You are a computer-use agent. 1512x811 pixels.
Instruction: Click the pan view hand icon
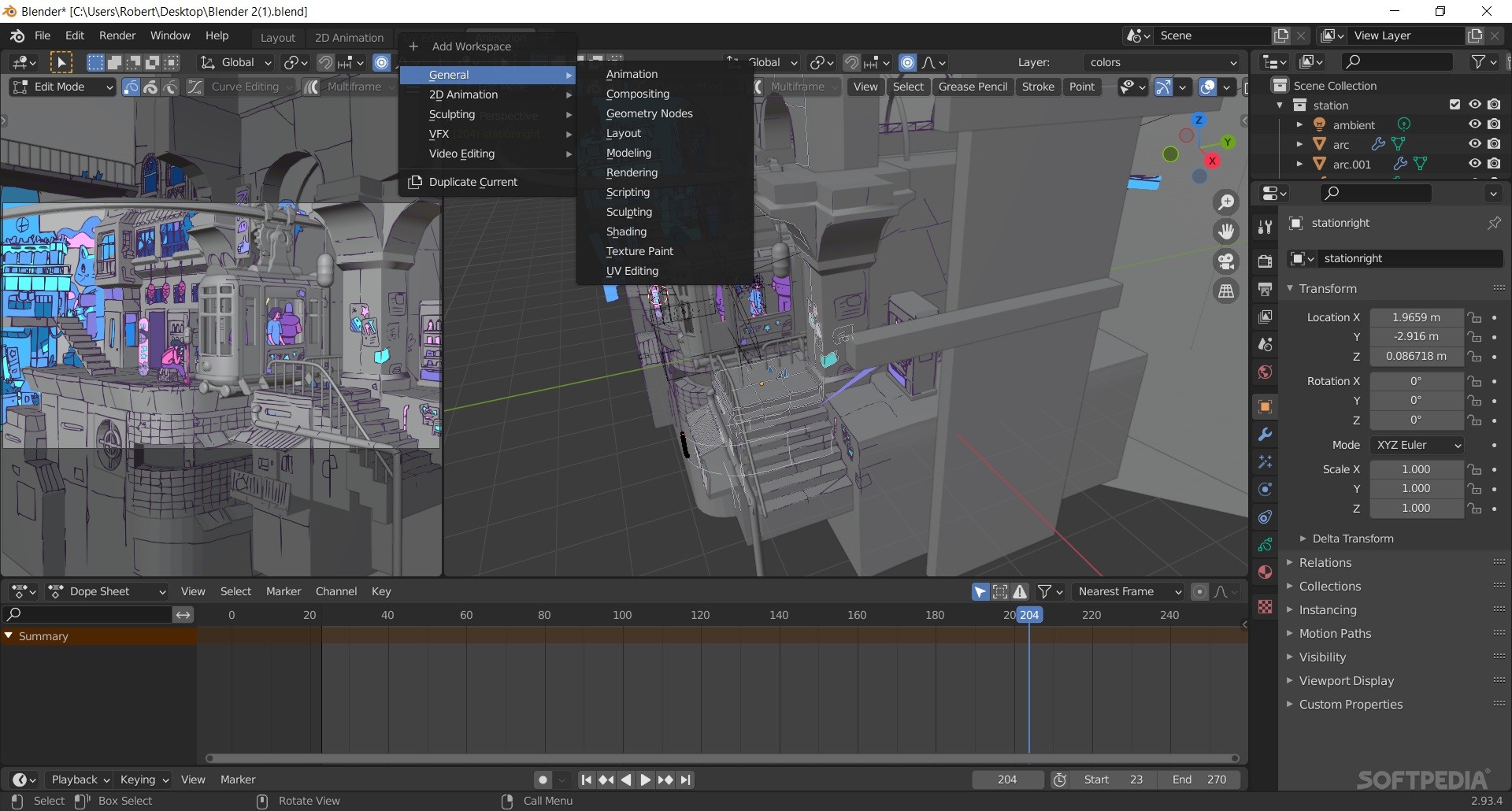1226,231
